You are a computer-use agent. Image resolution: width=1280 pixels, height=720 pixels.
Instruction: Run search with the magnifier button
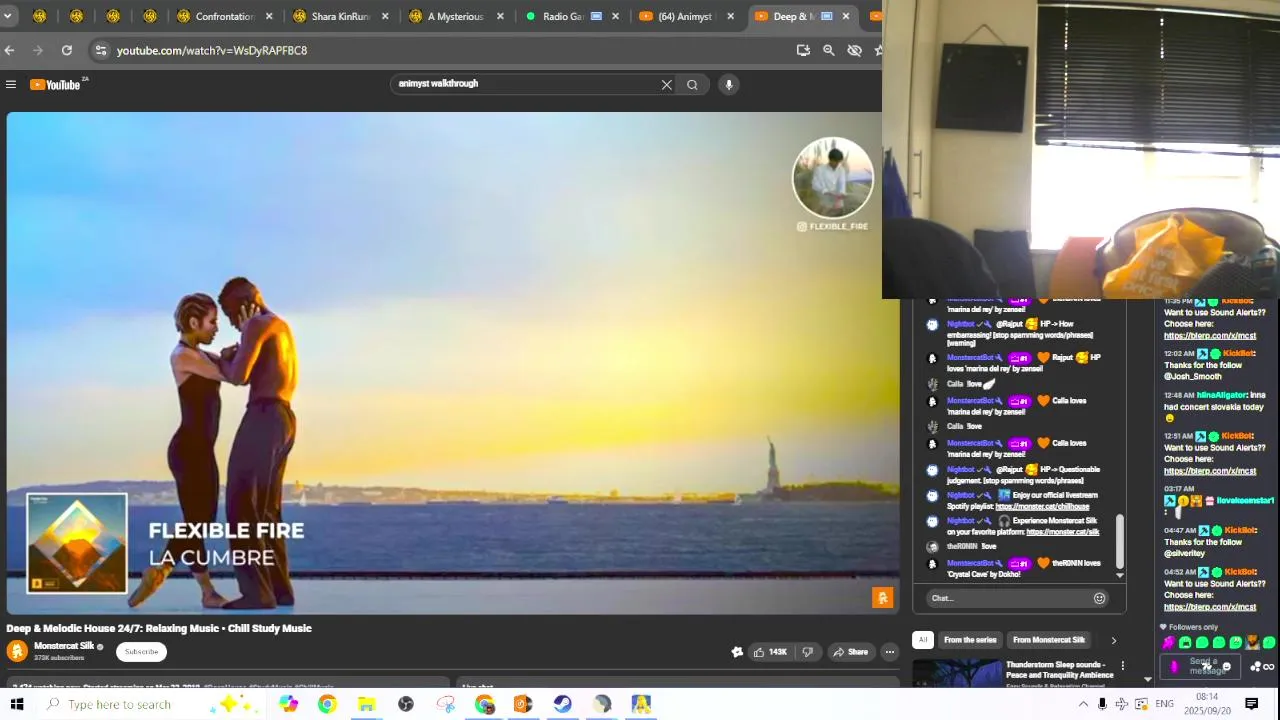692,85
